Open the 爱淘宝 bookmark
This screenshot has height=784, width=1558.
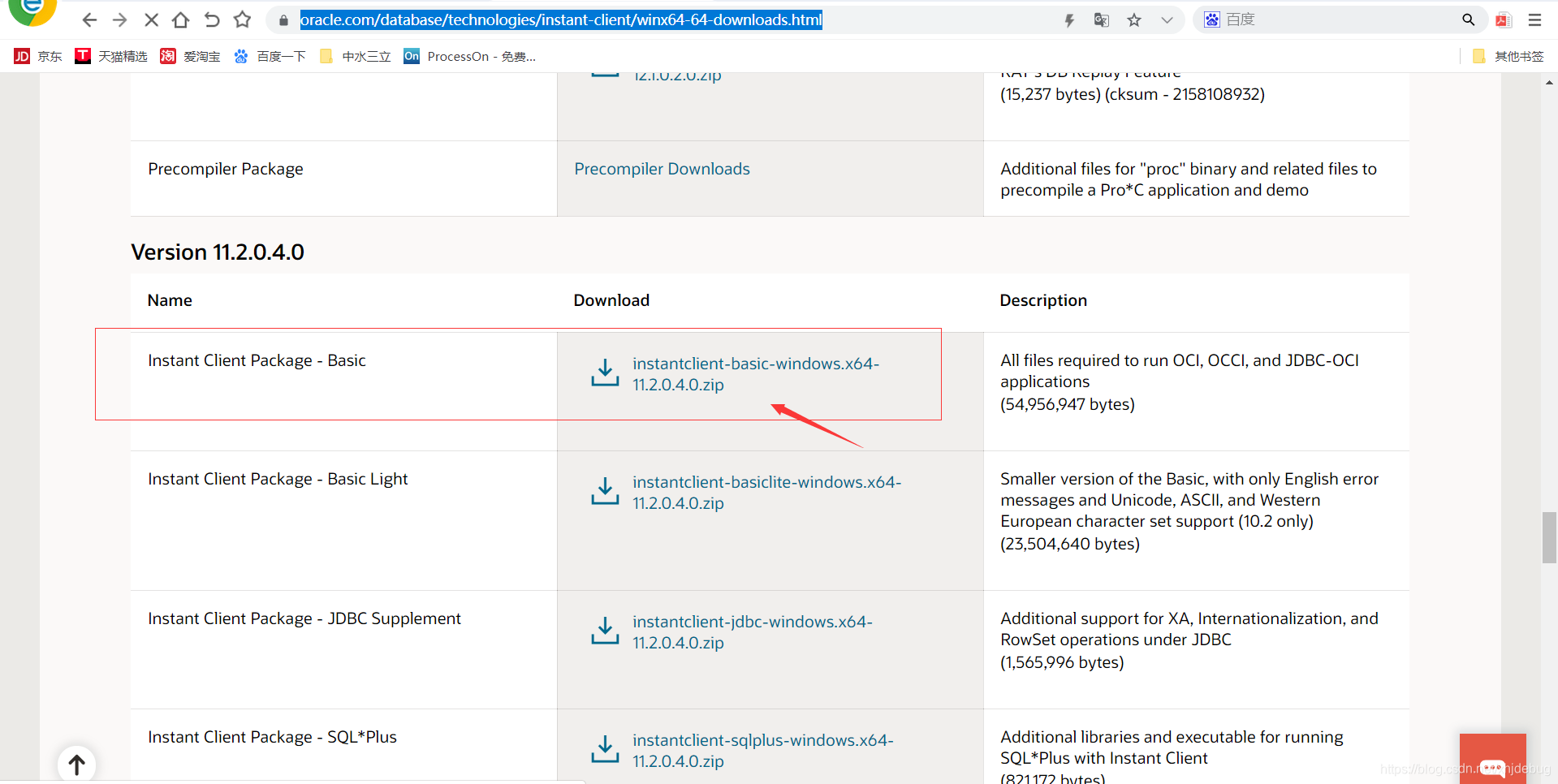point(190,56)
